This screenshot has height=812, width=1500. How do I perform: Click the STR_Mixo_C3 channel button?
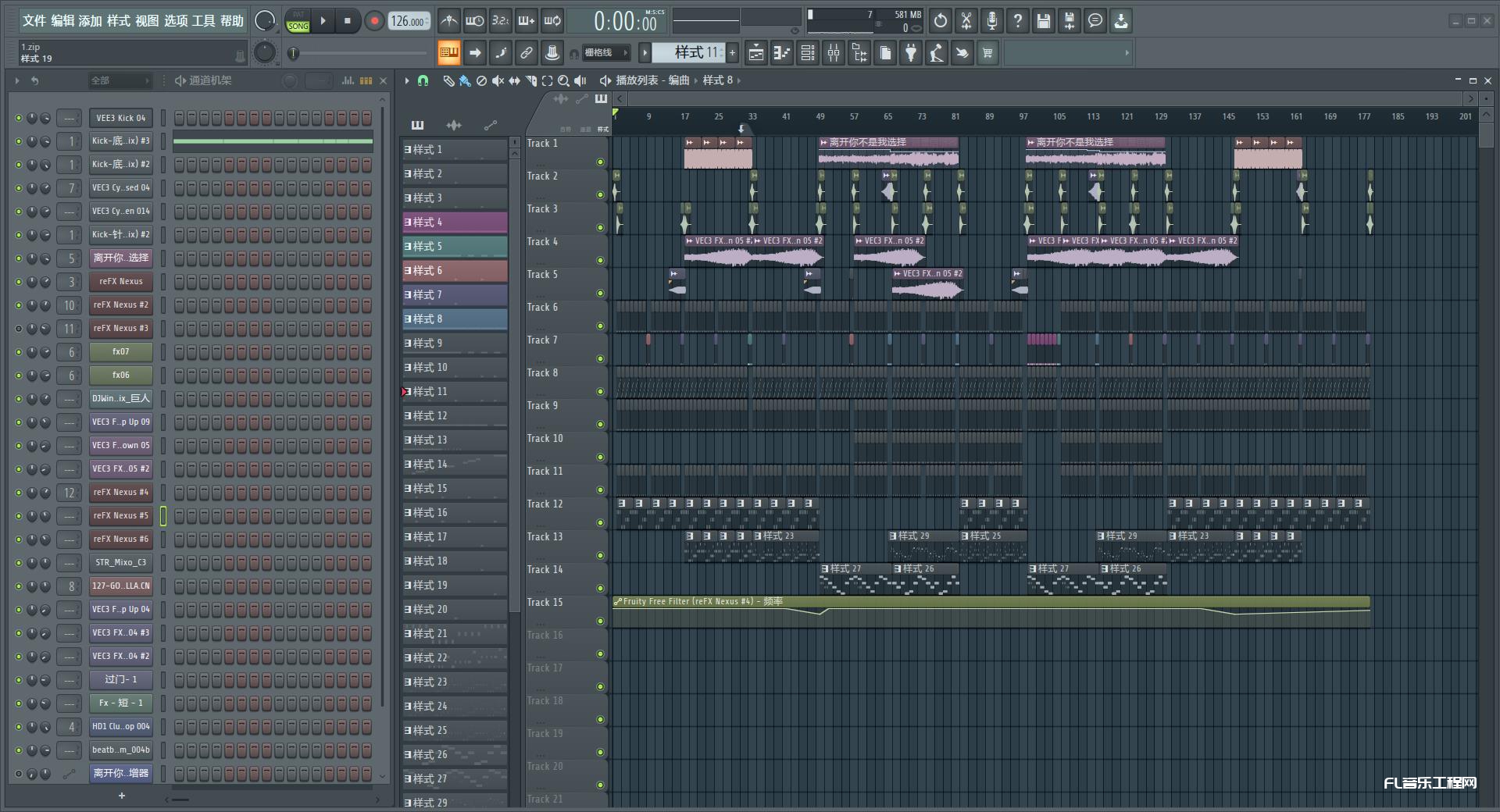click(120, 563)
